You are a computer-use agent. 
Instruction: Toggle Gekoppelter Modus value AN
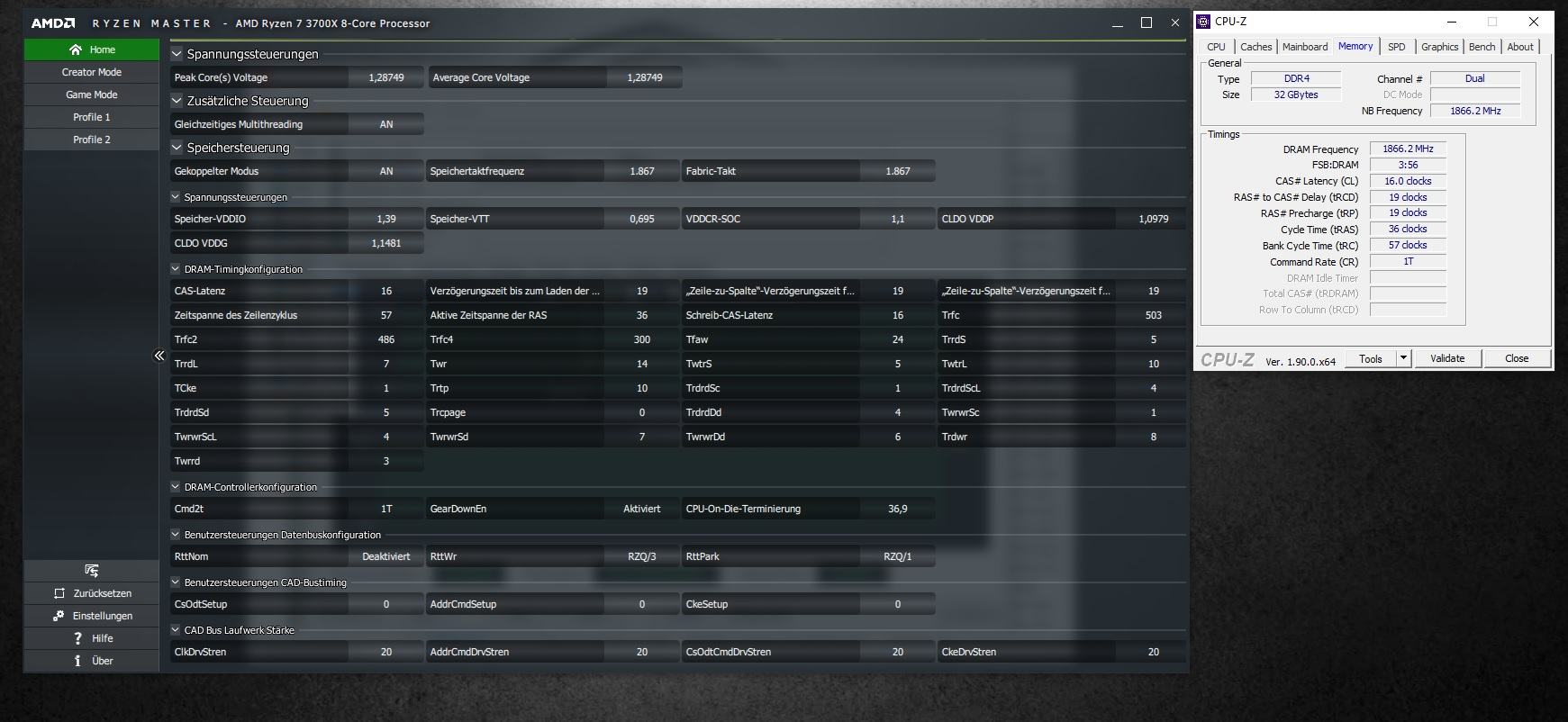pos(386,171)
